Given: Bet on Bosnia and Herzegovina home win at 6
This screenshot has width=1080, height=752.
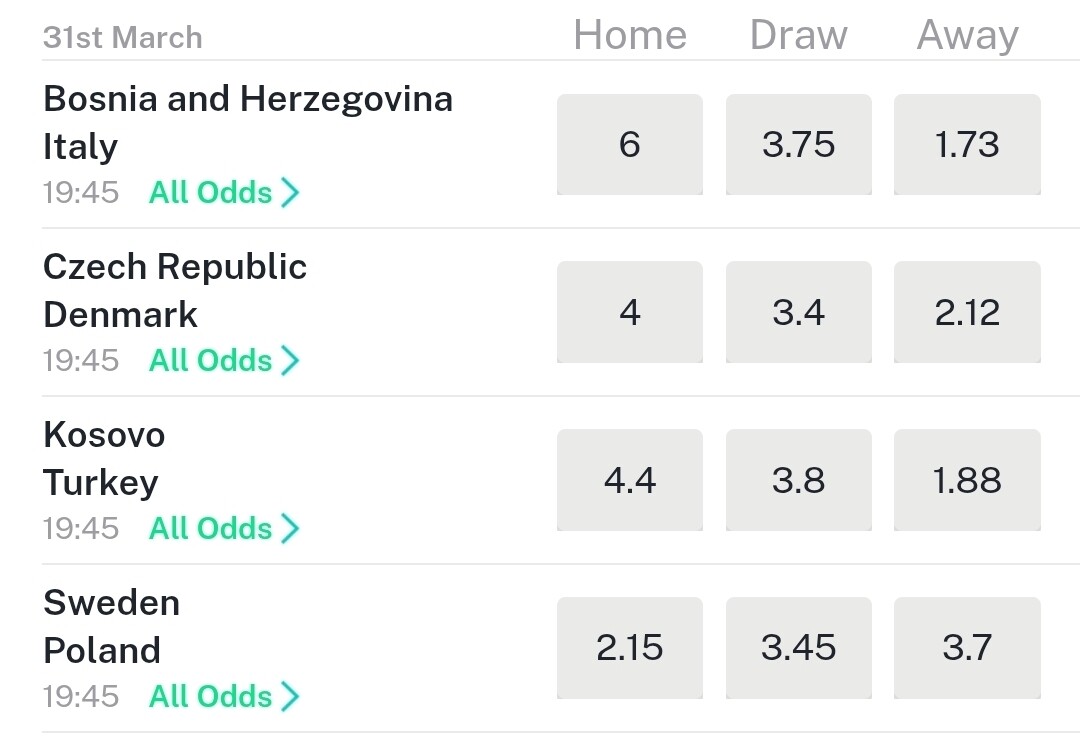Looking at the screenshot, I should [629, 145].
